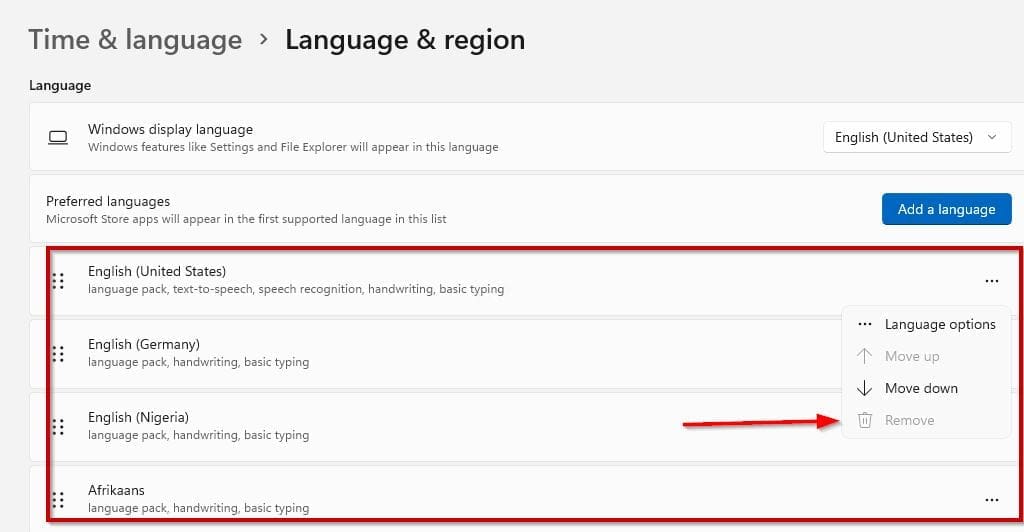The width and height of the screenshot is (1024, 532).
Task: Click the Afrikaans language name
Action: click(x=116, y=490)
